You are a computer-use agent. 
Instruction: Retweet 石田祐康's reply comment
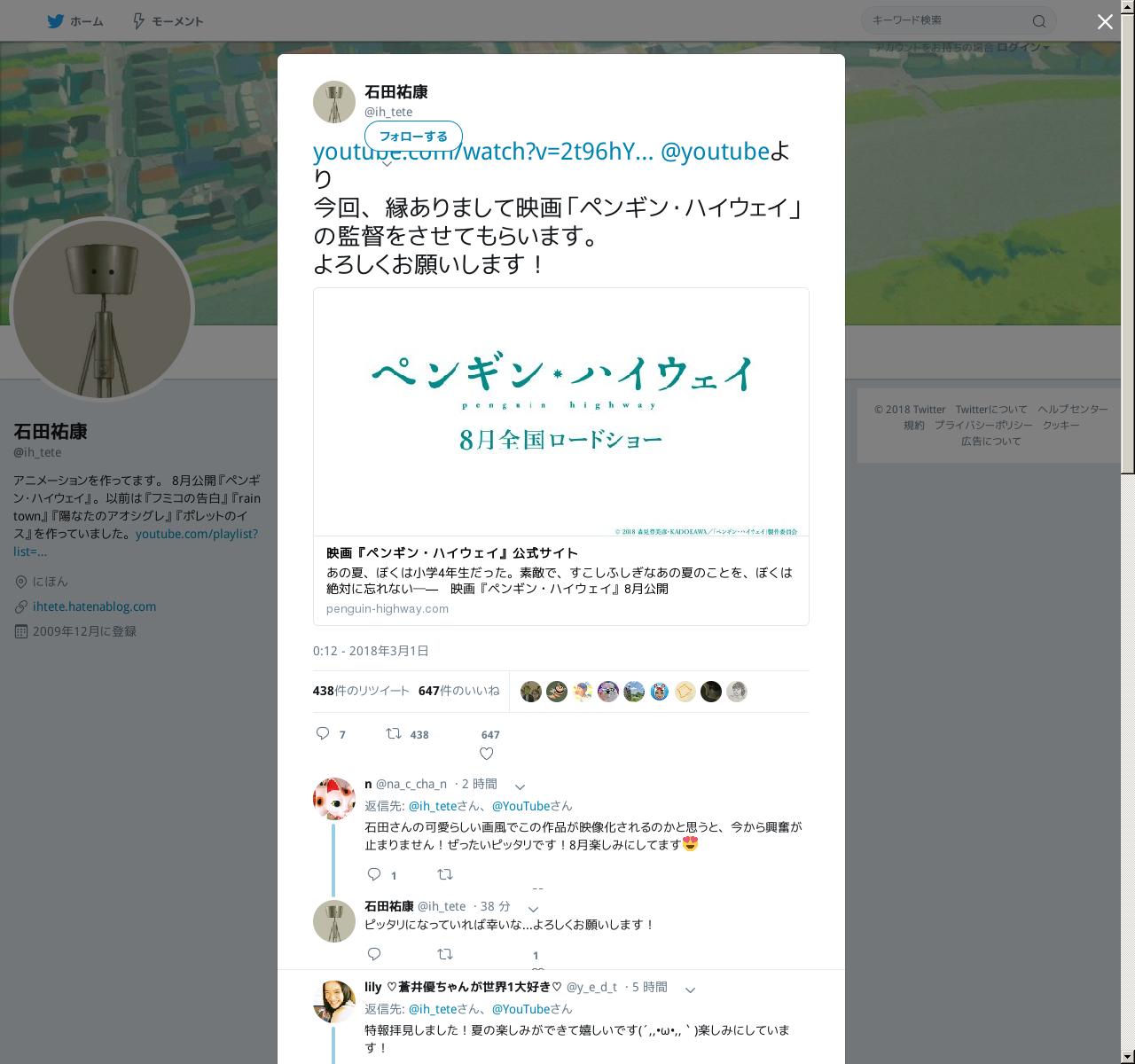click(x=445, y=954)
